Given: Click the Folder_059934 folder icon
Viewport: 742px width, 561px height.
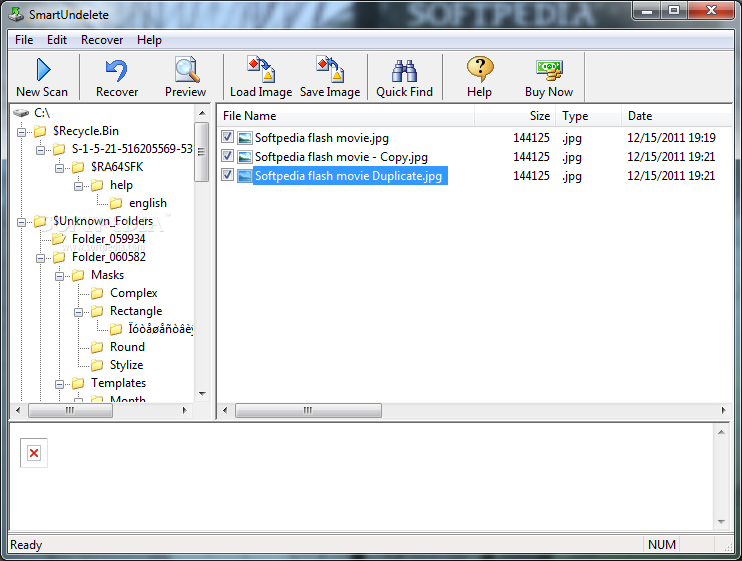Looking at the screenshot, I should tap(59, 239).
